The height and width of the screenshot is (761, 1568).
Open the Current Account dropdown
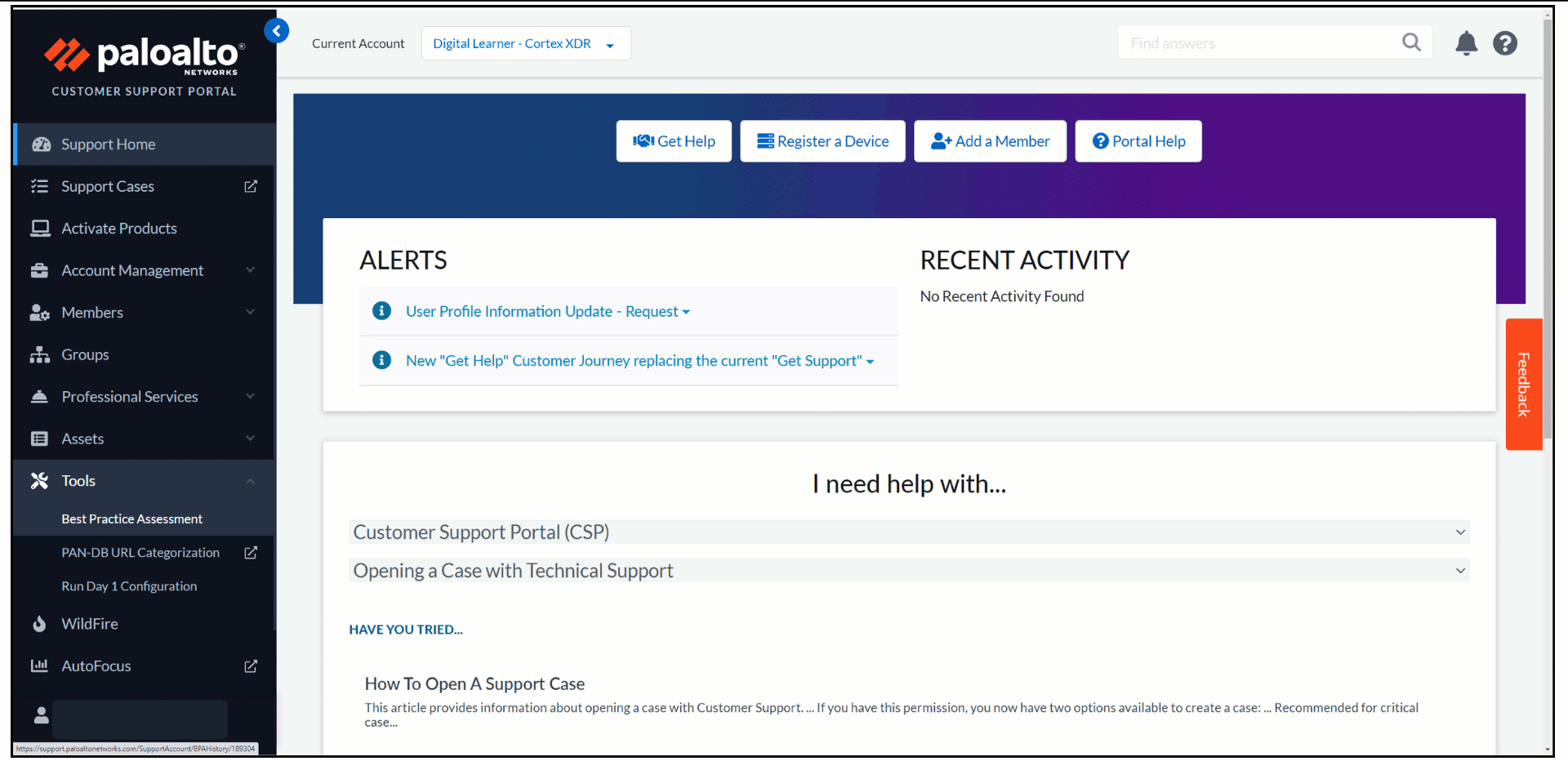[x=526, y=43]
